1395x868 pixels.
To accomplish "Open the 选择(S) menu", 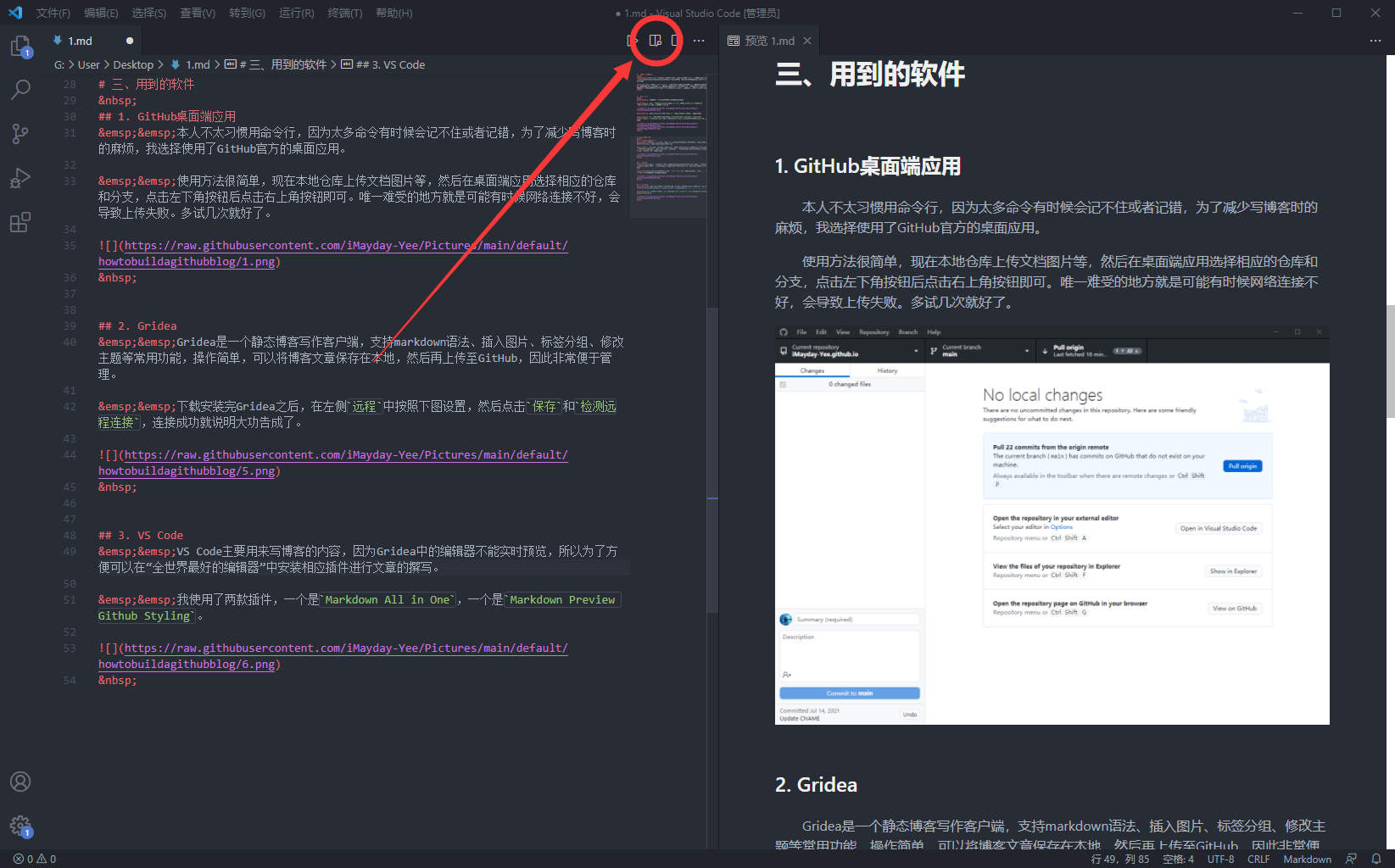I will (149, 13).
